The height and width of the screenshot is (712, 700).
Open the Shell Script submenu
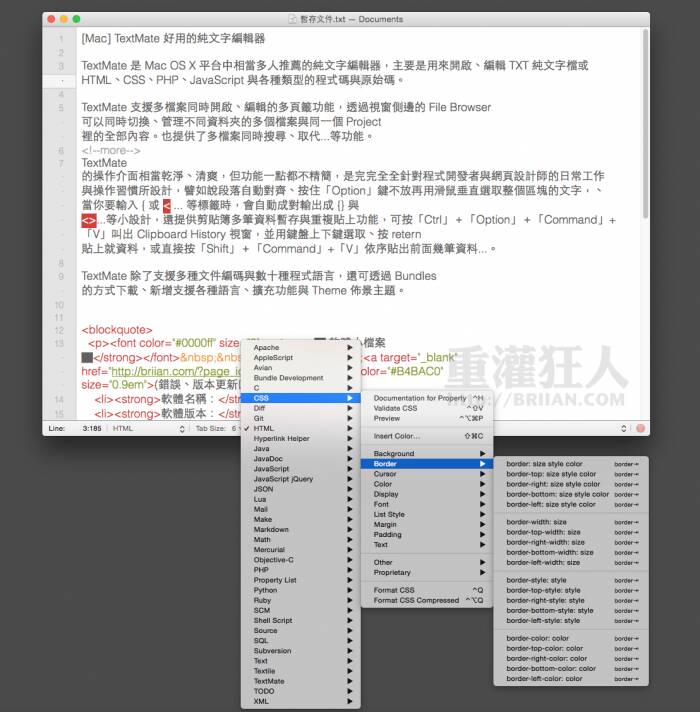[x=301, y=620]
